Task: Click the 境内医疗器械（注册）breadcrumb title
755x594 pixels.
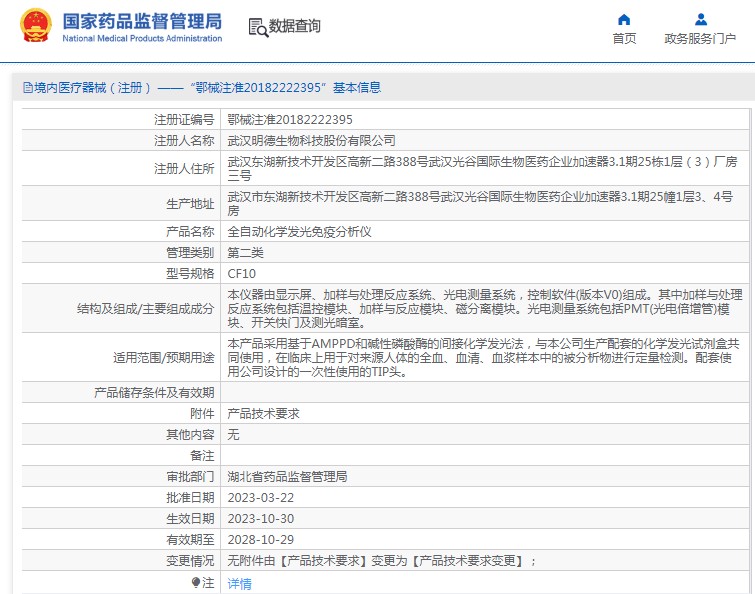Action: point(92,88)
